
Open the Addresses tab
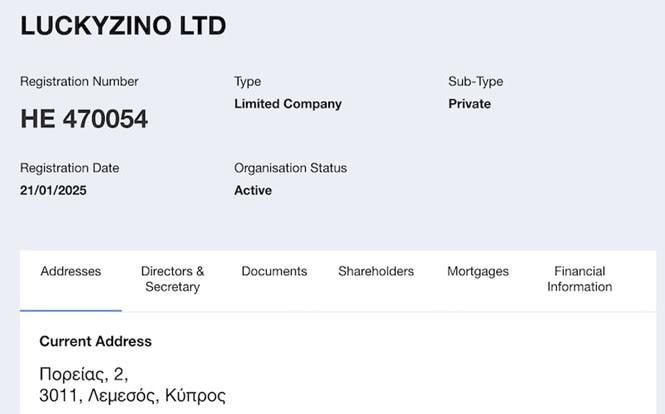pos(70,271)
